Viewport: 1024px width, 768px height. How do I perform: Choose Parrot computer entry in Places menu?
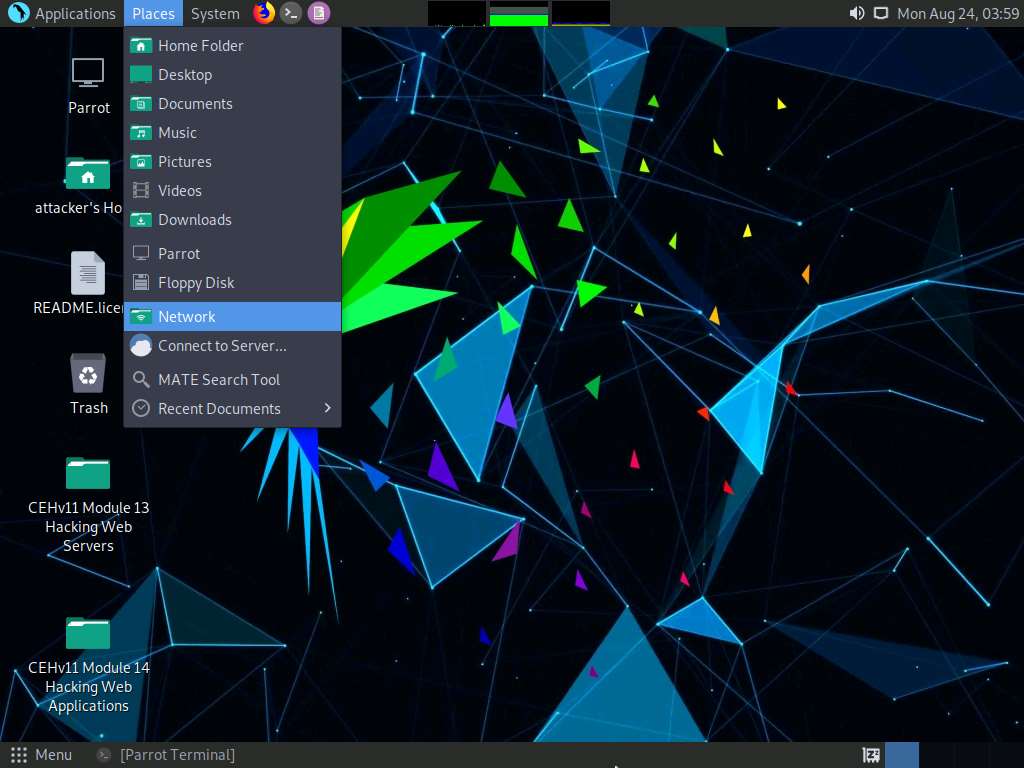click(x=232, y=253)
